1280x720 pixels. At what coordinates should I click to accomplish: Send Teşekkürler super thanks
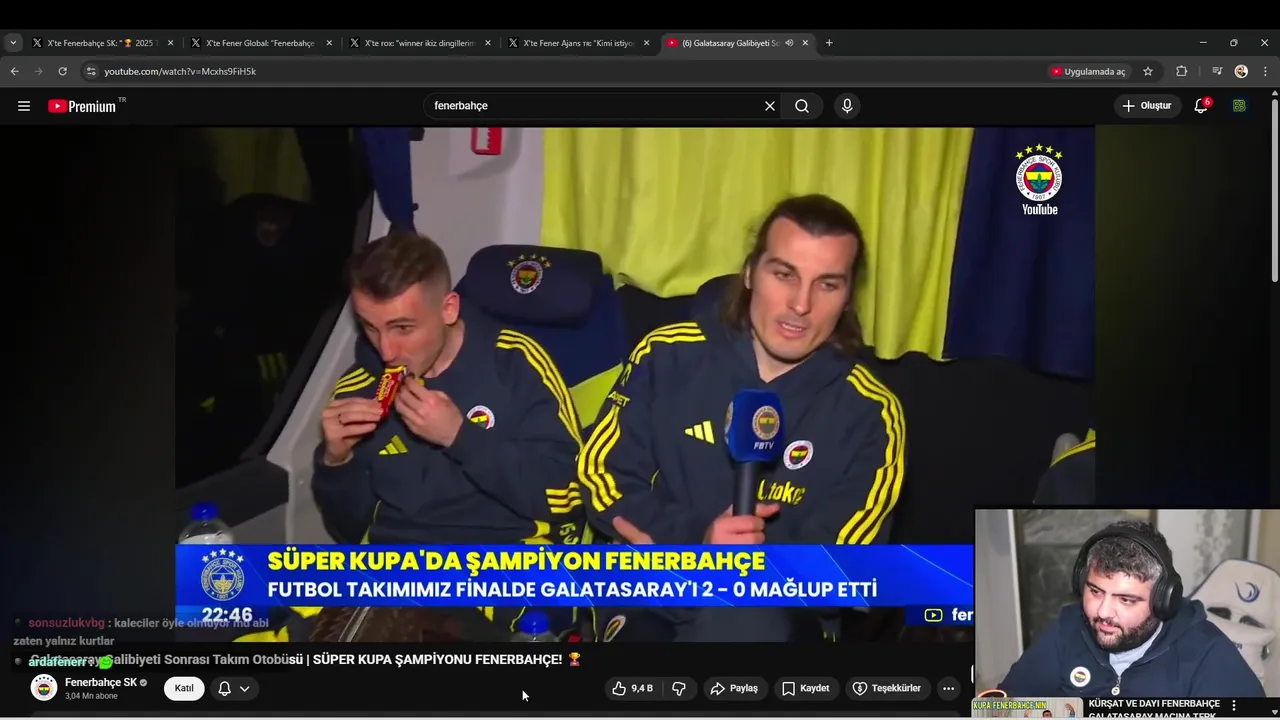click(x=886, y=688)
